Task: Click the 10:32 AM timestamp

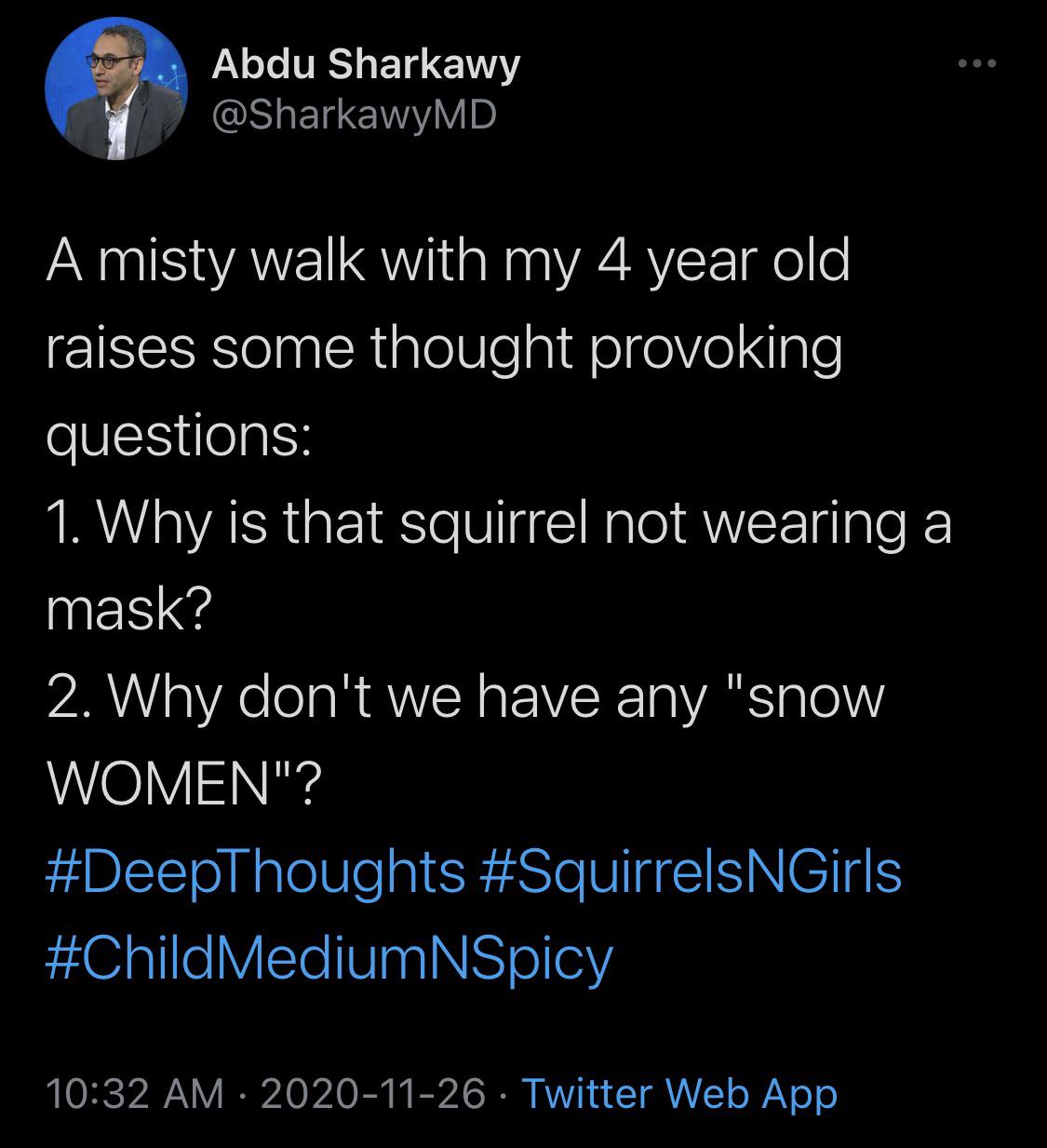Action: [x=135, y=1093]
